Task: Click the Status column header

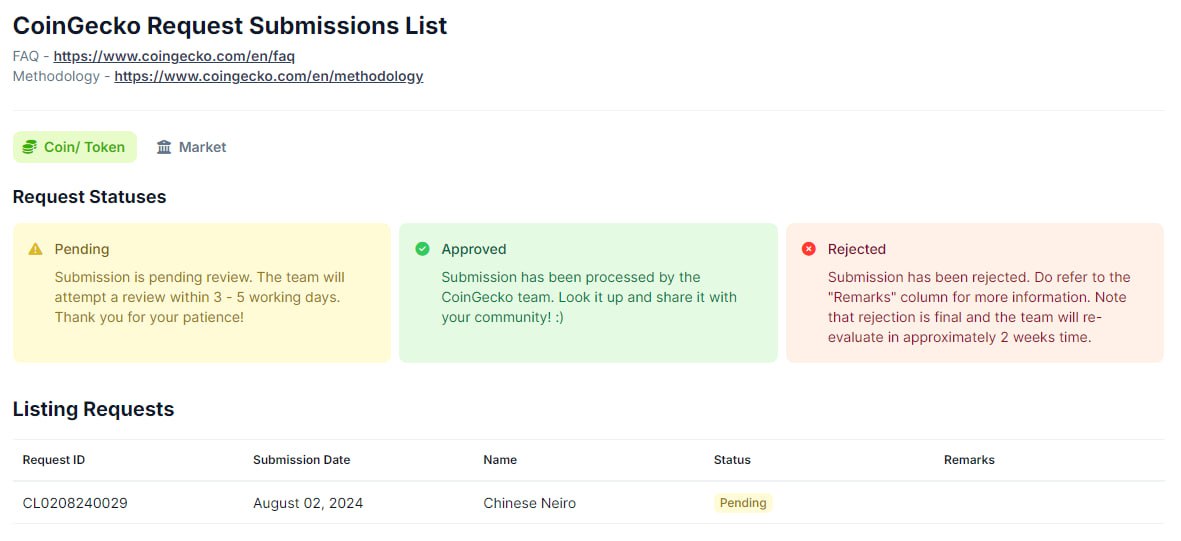Action: 732,460
